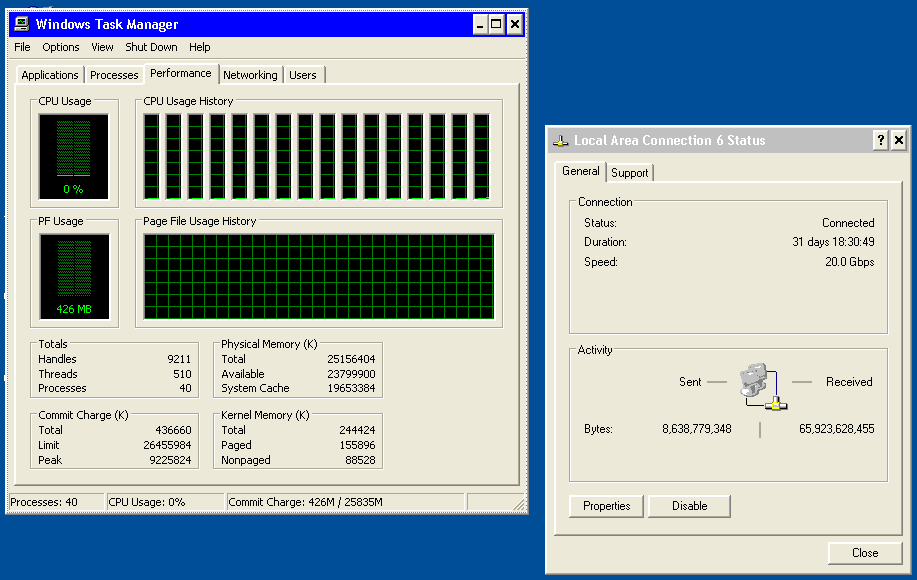Open the File menu
Viewport: 917px width, 580px height.
(22, 47)
